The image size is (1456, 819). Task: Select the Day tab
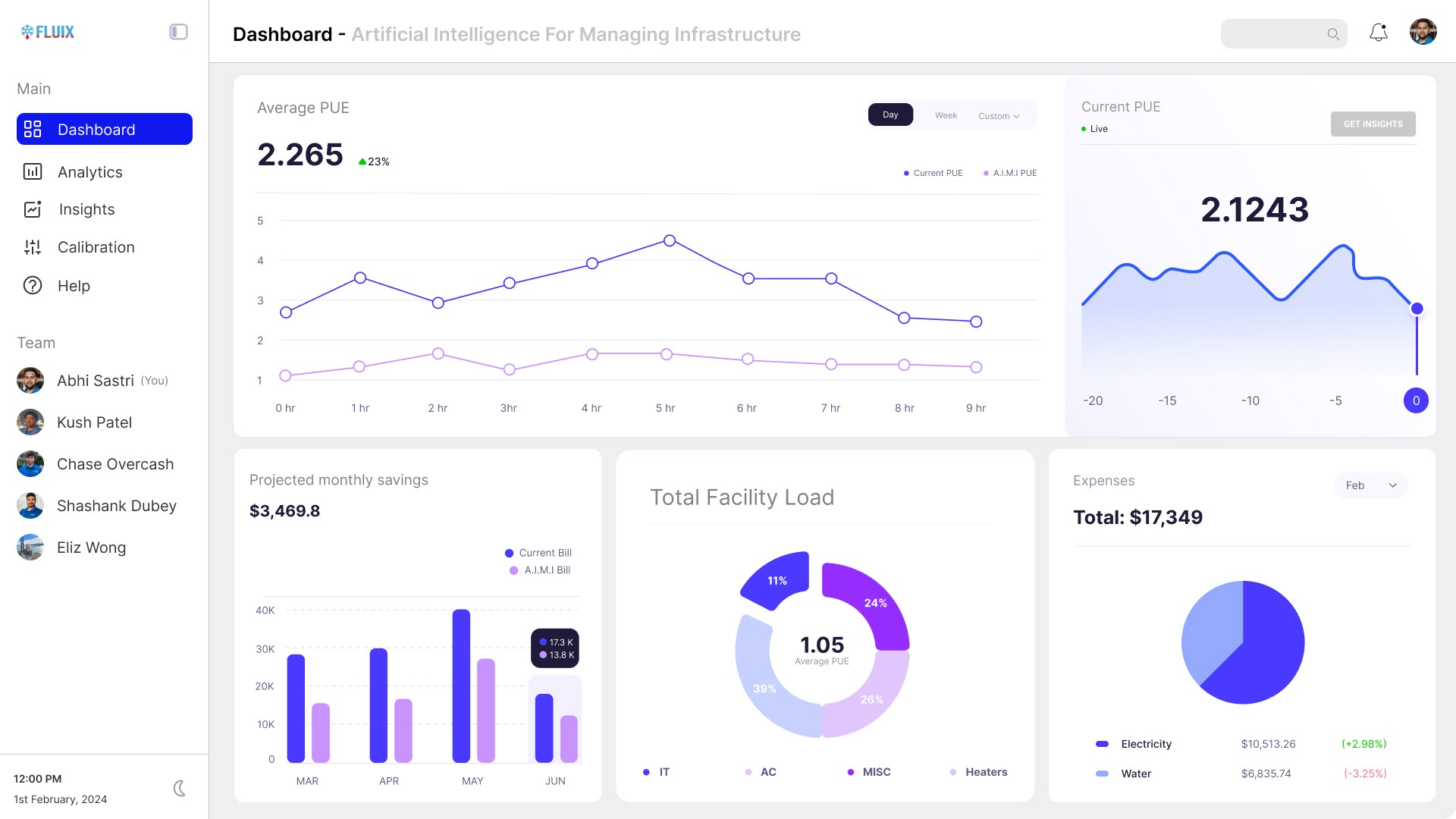click(890, 115)
